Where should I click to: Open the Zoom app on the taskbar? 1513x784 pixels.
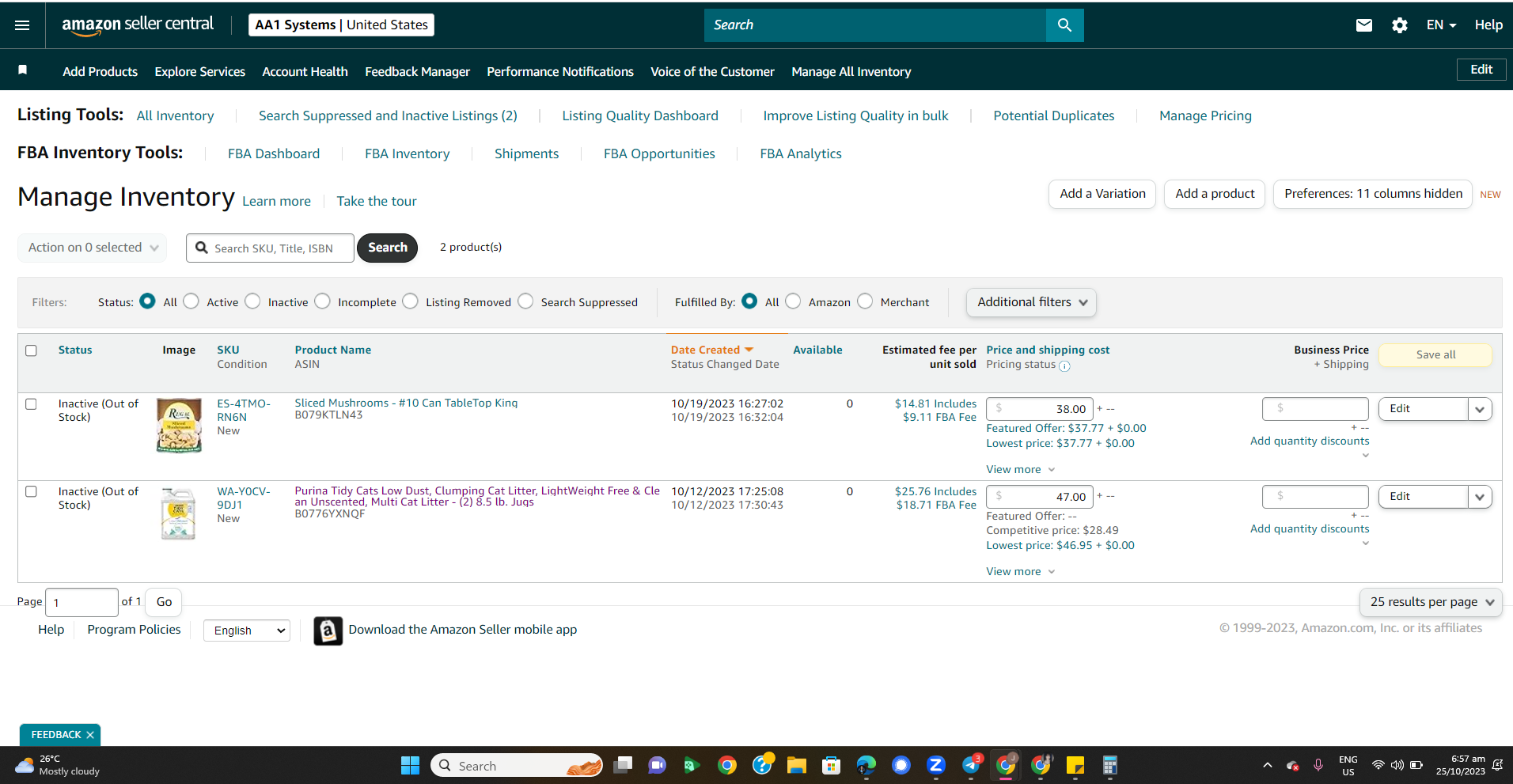(x=935, y=765)
